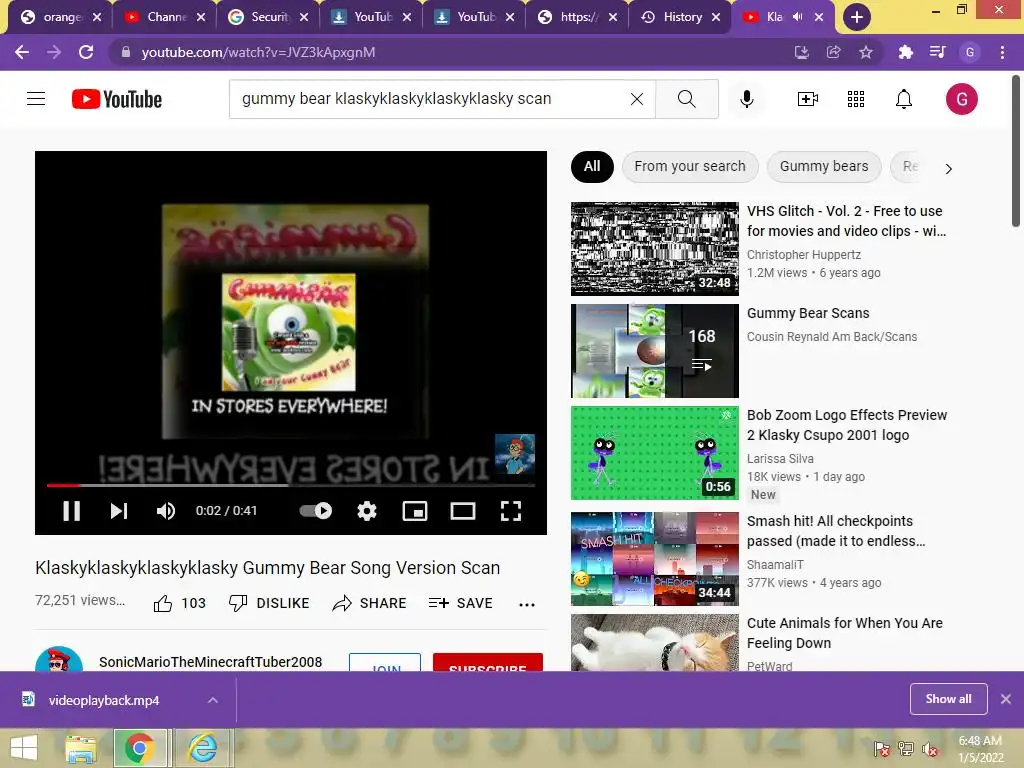Save video to a playlist

[x=461, y=603]
